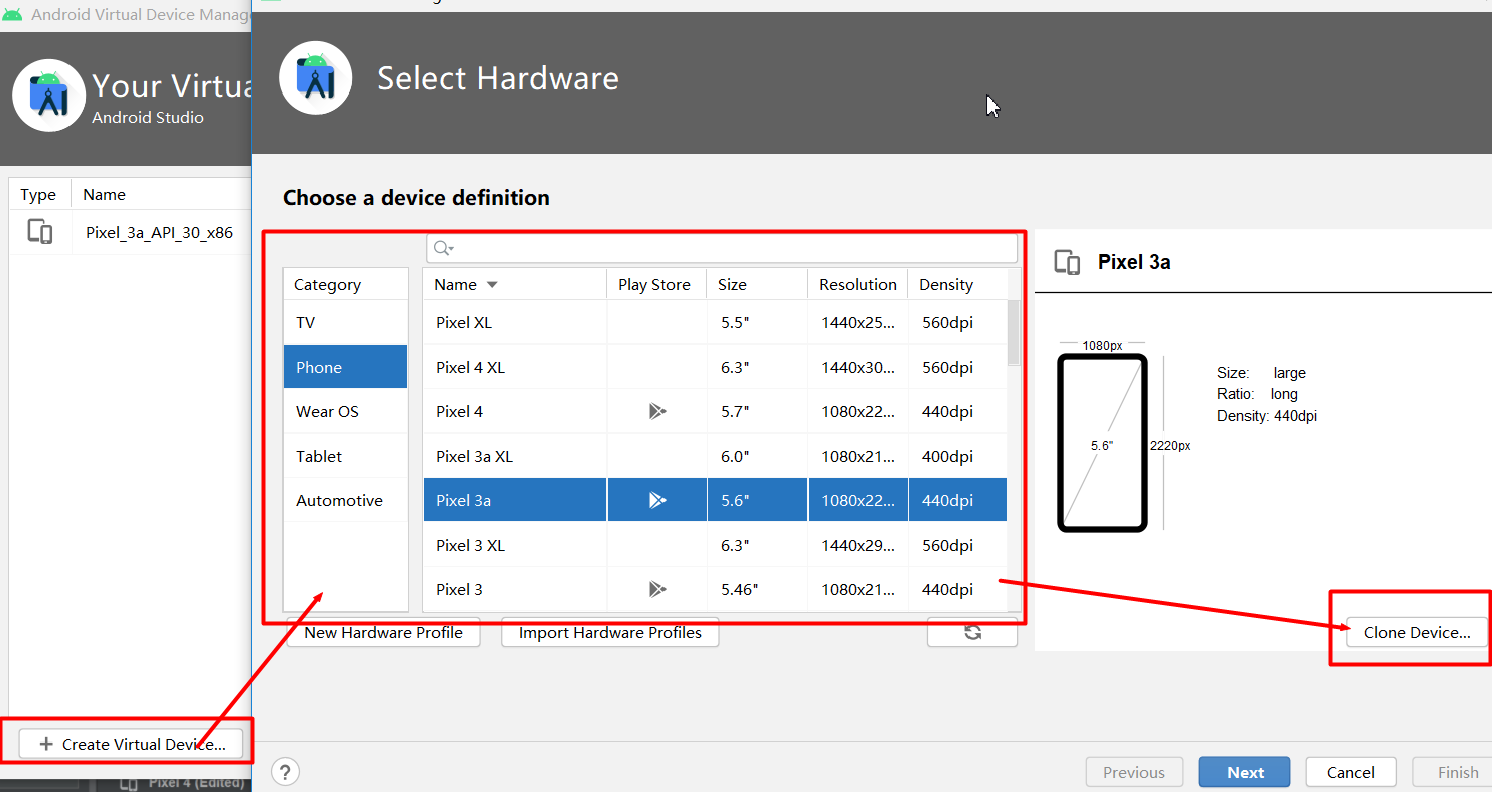Click the Android icon in AVD Manager title bar
Image resolution: width=1492 pixels, height=792 pixels.
(x=12, y=14)
